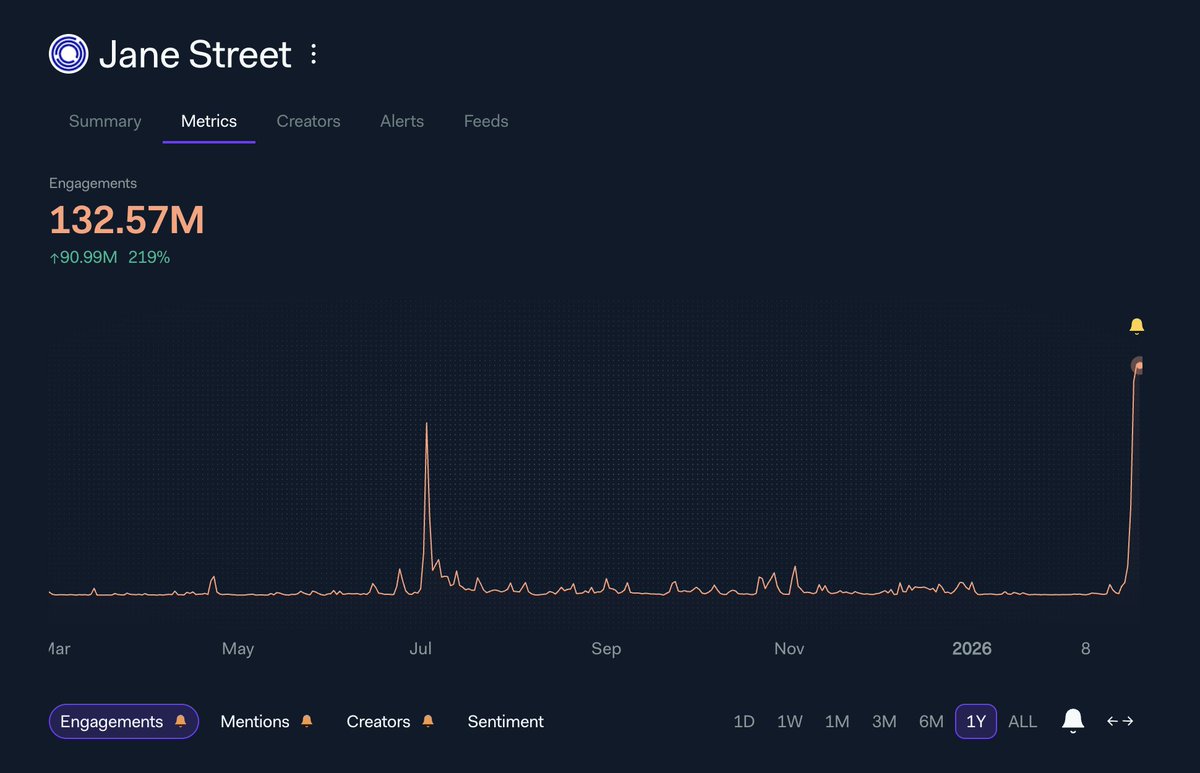
Task: Toggle the Sentiment metric on
Action: pyautogui.click(x=505, y=721)
